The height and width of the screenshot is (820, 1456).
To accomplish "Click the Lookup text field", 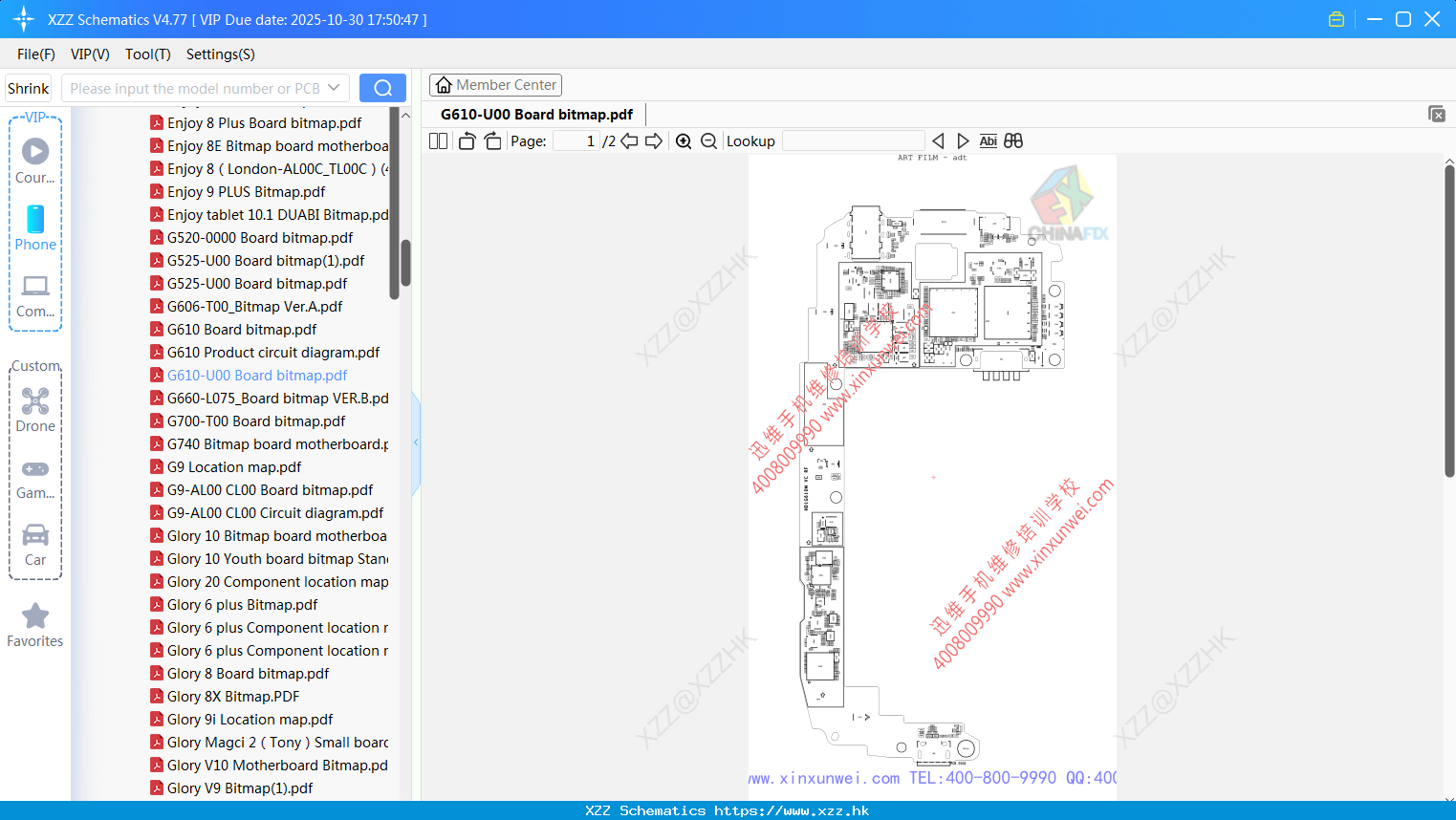I will click(853, 141).
